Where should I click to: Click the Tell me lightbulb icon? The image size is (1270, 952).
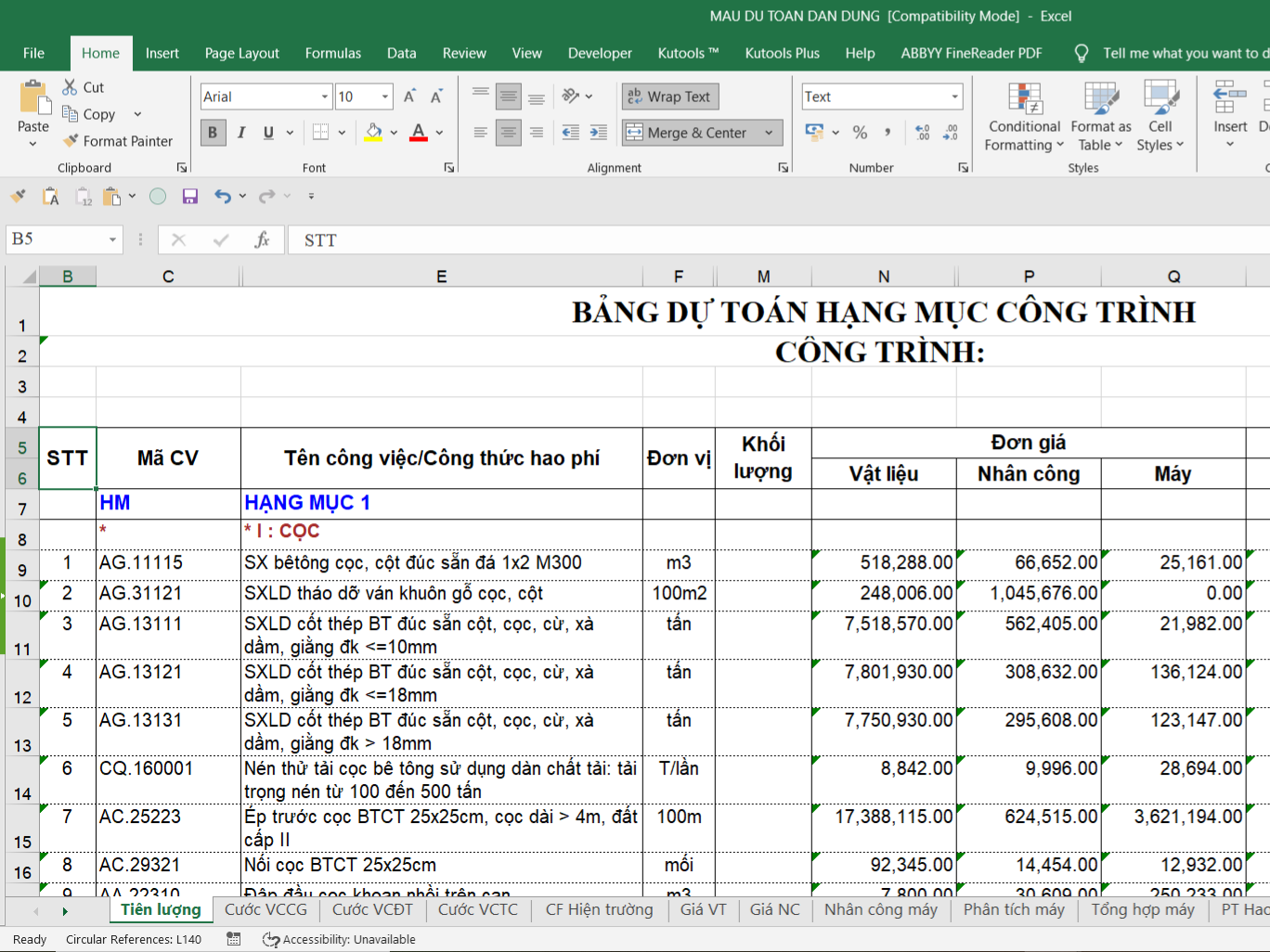[x=1082, y=53]
